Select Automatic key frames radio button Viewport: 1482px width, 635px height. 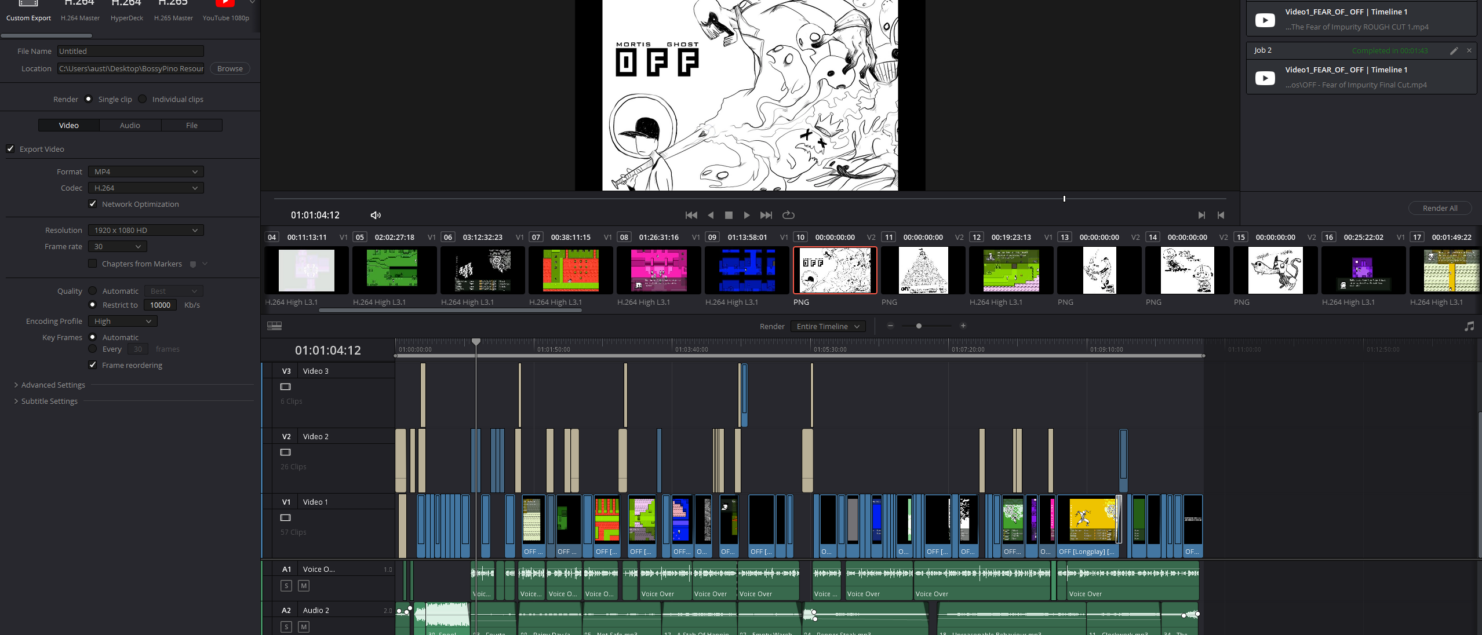click(93, 337)
